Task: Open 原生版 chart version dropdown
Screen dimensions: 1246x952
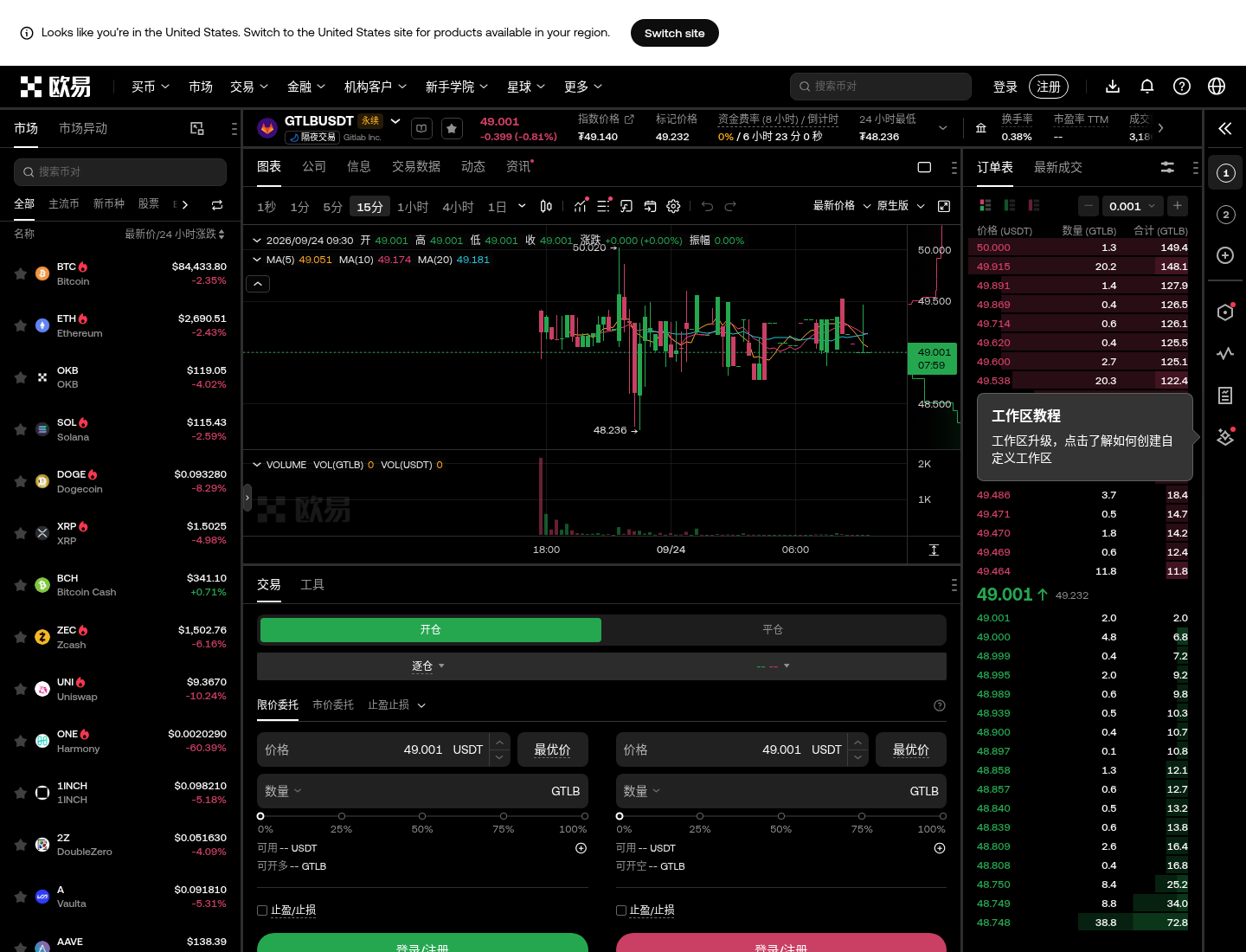Action: point(901,206)
